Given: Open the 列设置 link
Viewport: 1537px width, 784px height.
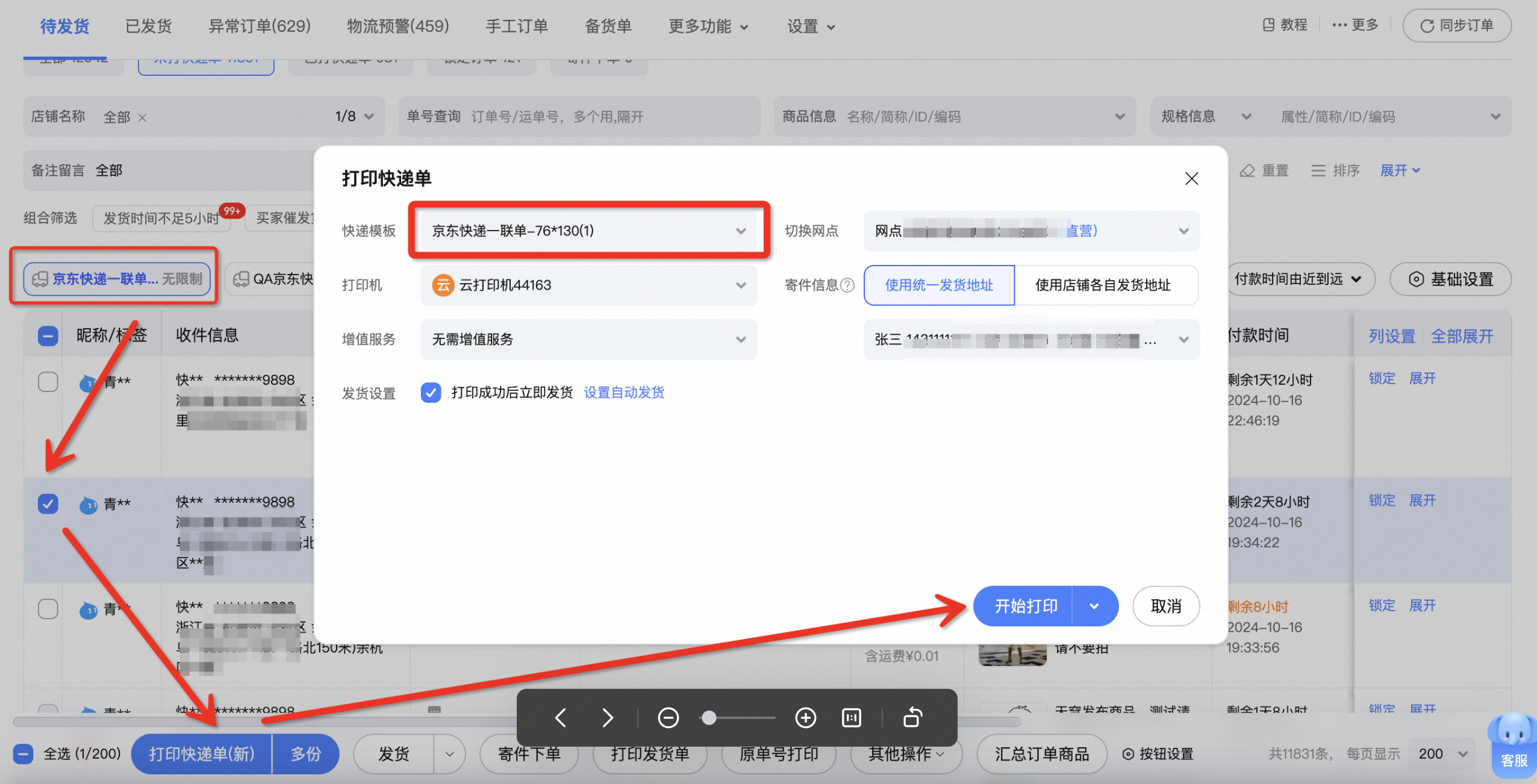Looking at the screenshot, I should tap(1392, 336).
